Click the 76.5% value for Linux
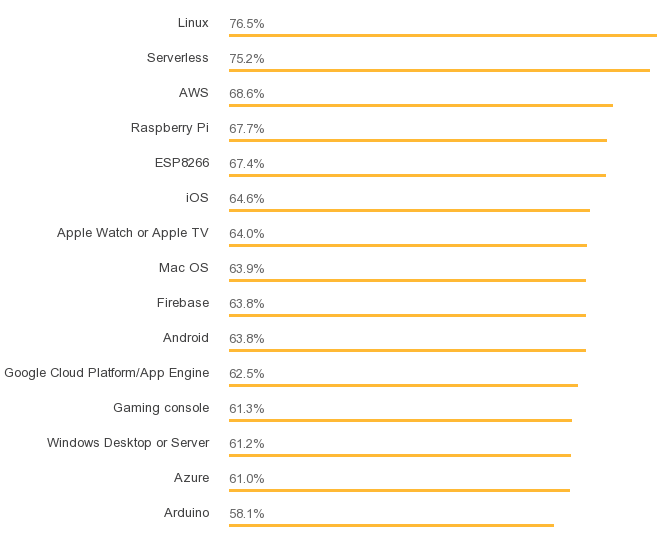 click(x=247, y=24)
